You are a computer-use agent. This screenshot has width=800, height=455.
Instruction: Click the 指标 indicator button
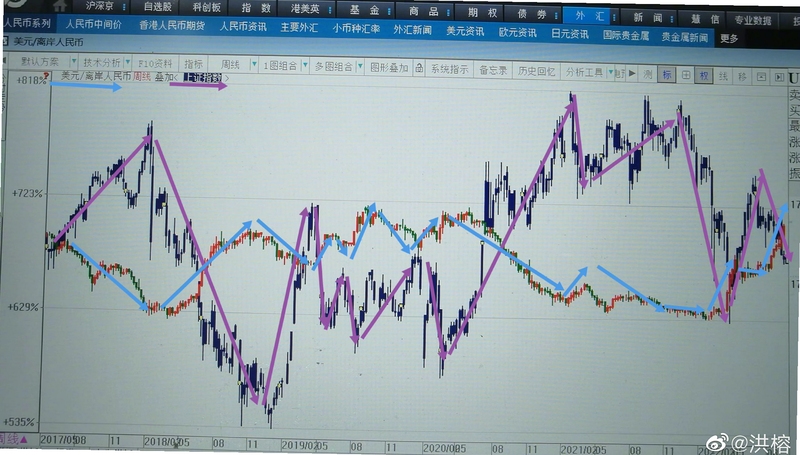pos(193,64)
